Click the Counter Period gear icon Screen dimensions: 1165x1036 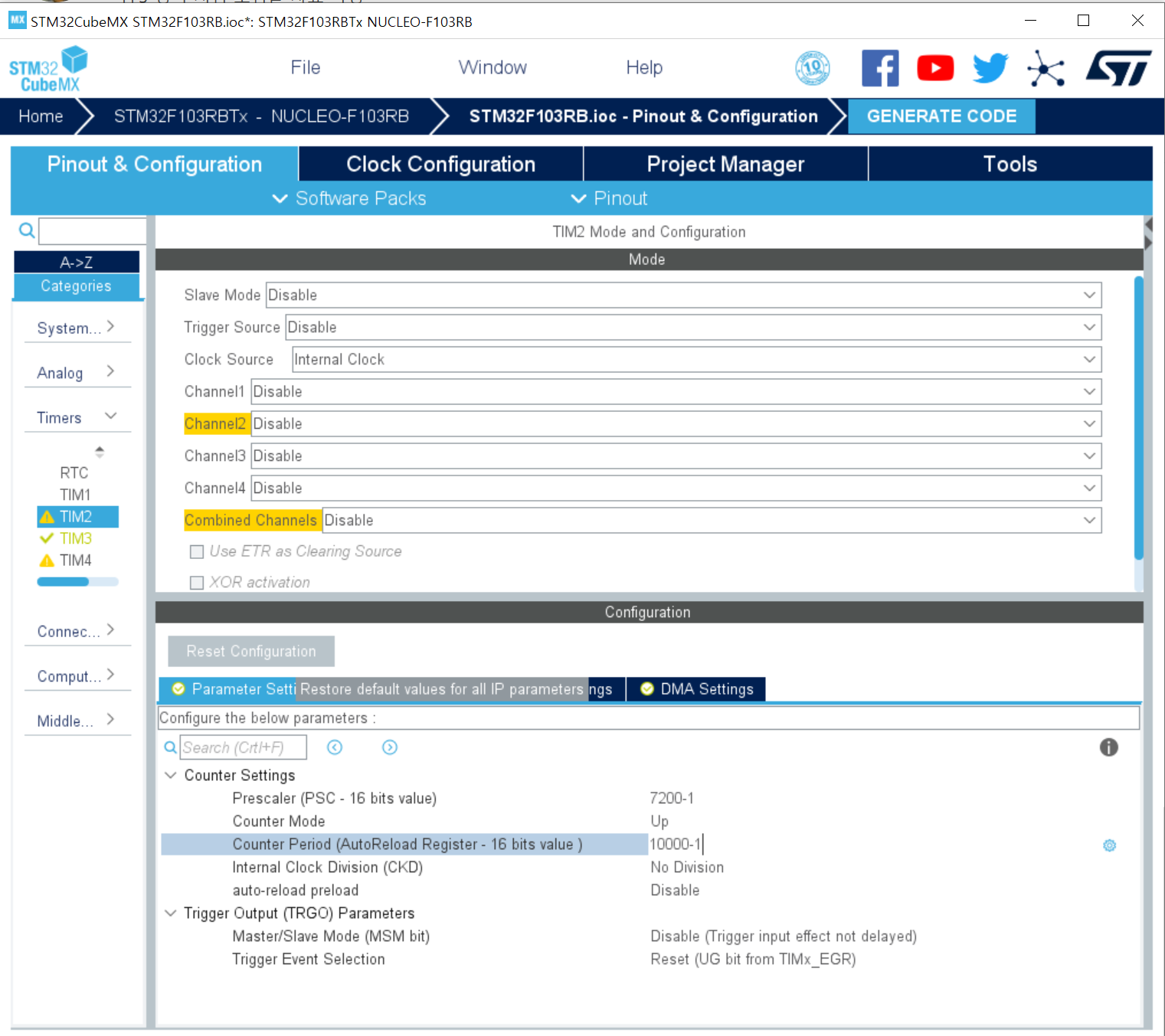point(1109,845)
